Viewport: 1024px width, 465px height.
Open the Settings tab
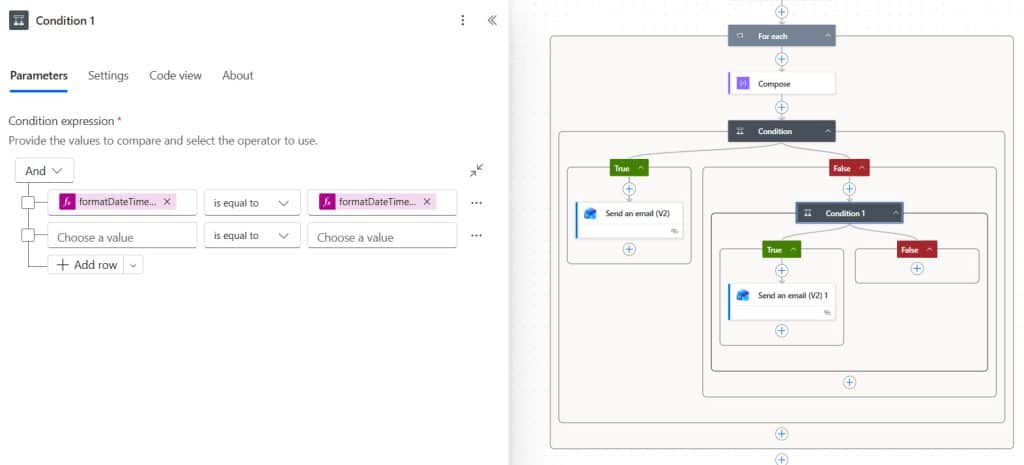coord(108,75)
